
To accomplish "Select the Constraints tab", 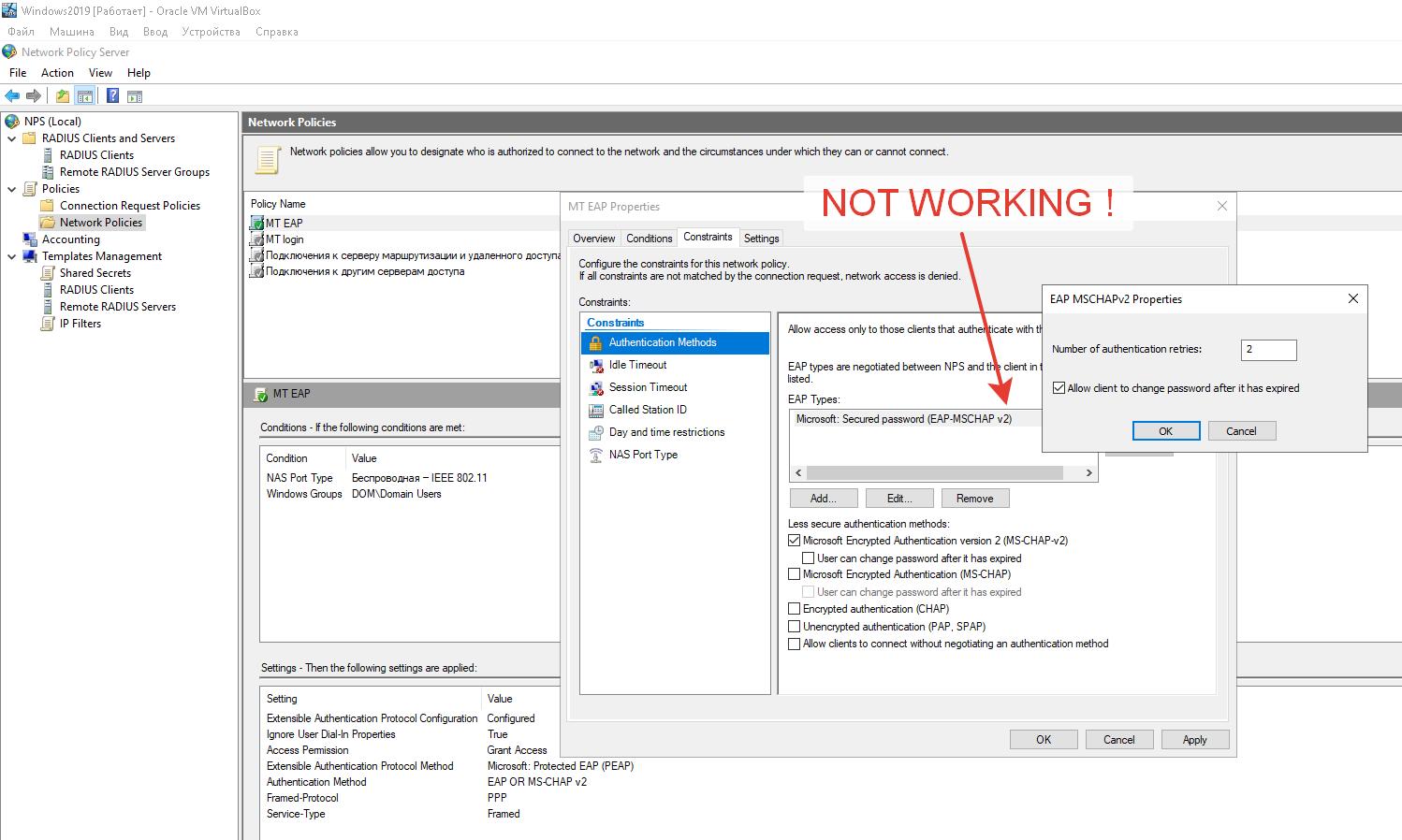I will click(708, 237).
